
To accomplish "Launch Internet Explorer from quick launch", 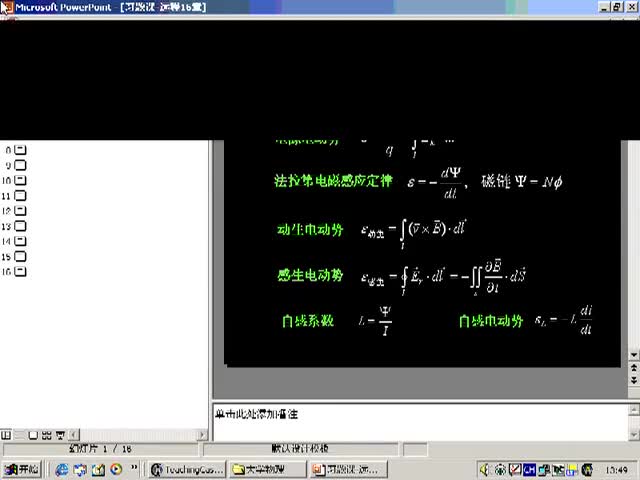I will tap(62, 470).
